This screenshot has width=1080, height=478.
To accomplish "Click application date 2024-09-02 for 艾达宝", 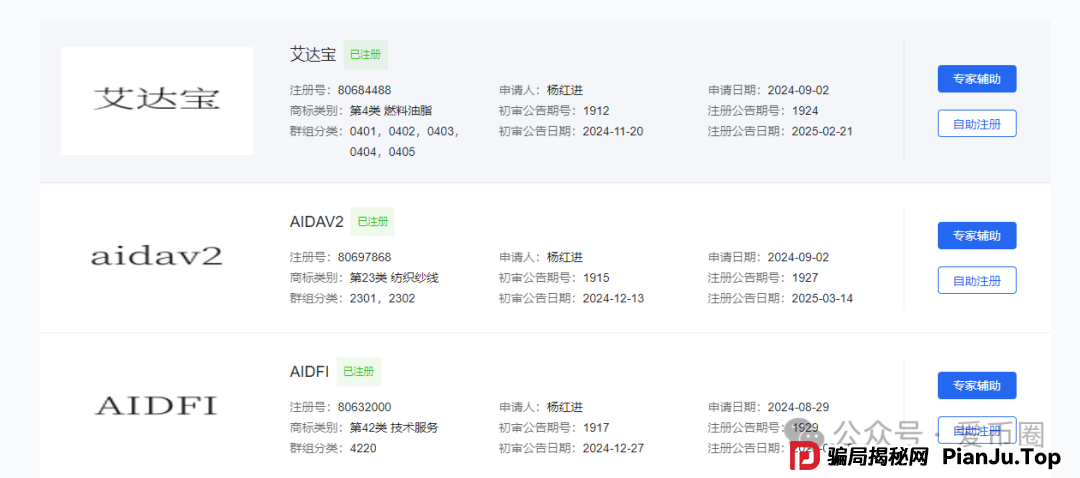I will [x=798, y=90].
